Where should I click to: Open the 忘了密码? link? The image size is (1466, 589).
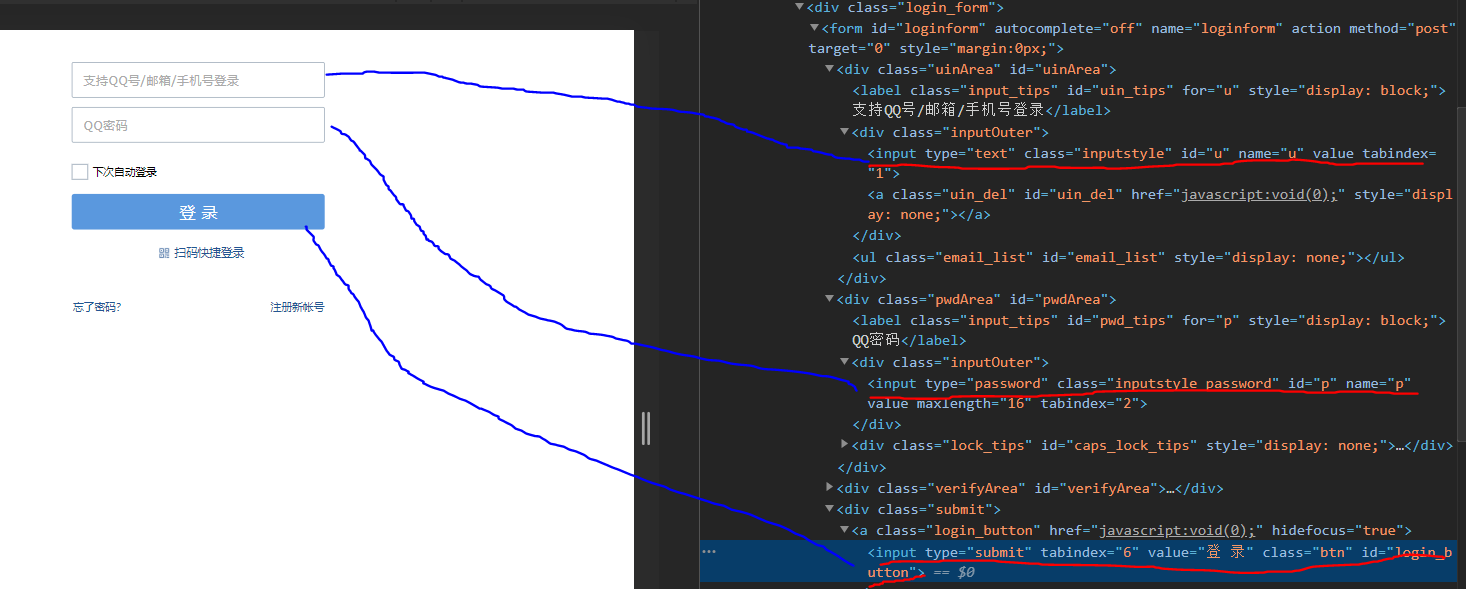click(x=97, y=307)
